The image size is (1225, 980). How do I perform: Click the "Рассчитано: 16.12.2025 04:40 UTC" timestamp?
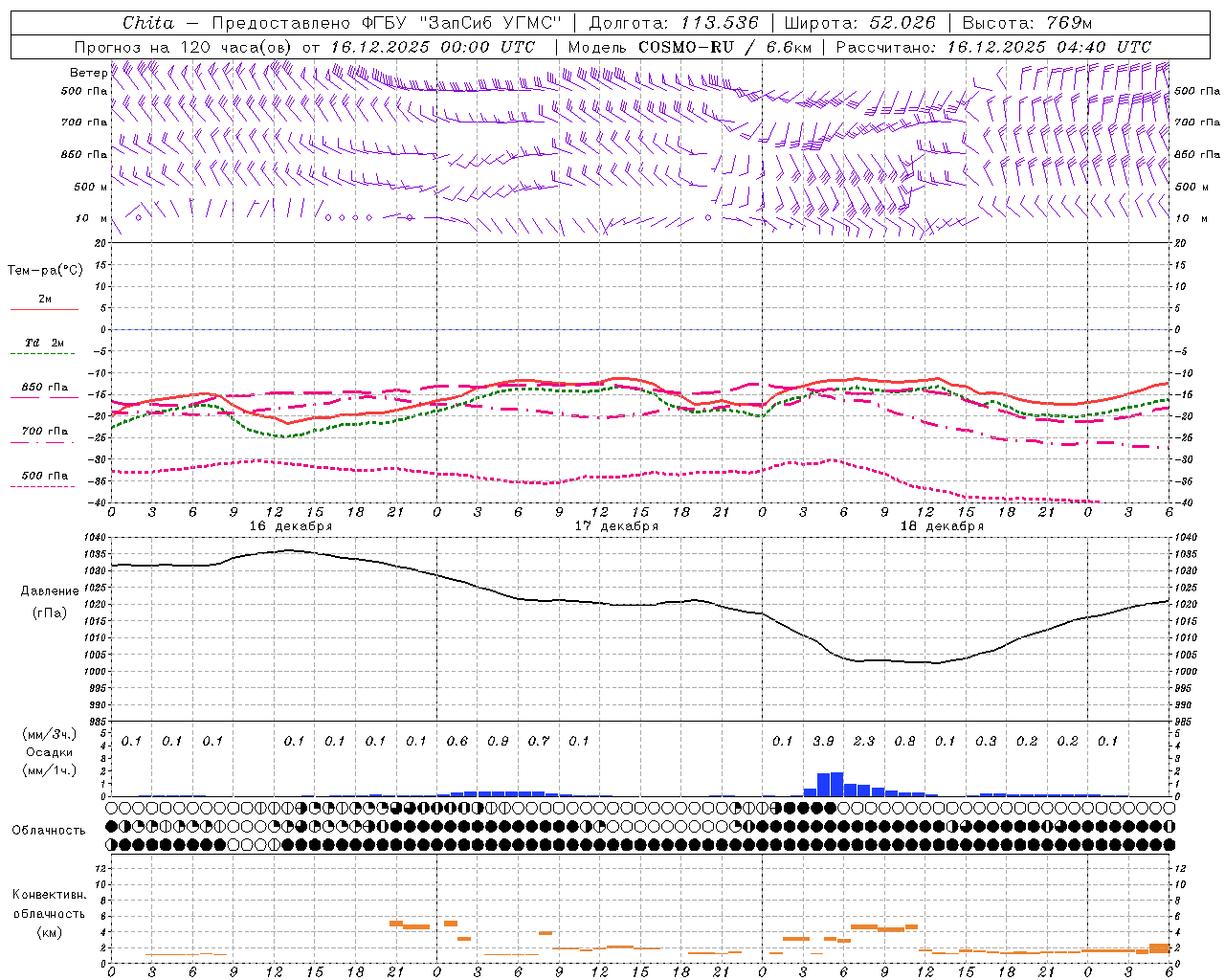pyautogui.click(x=993, y=47)
